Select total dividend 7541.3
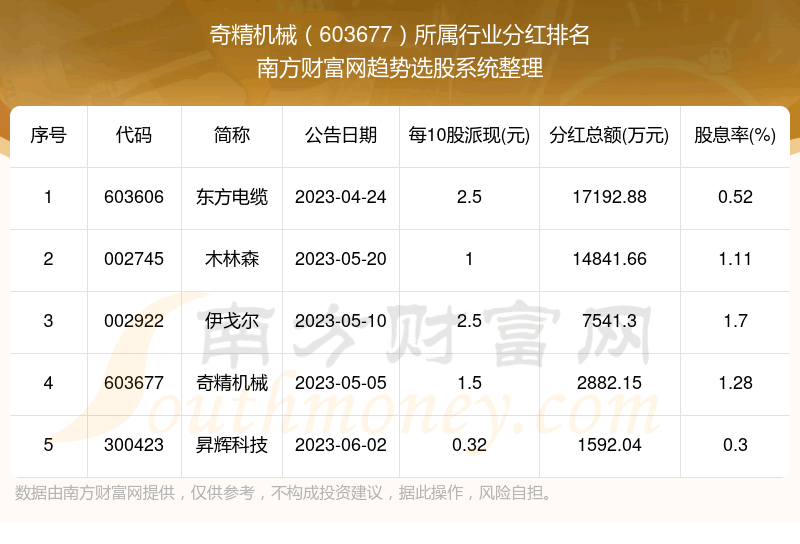 (x=609, y=321)
